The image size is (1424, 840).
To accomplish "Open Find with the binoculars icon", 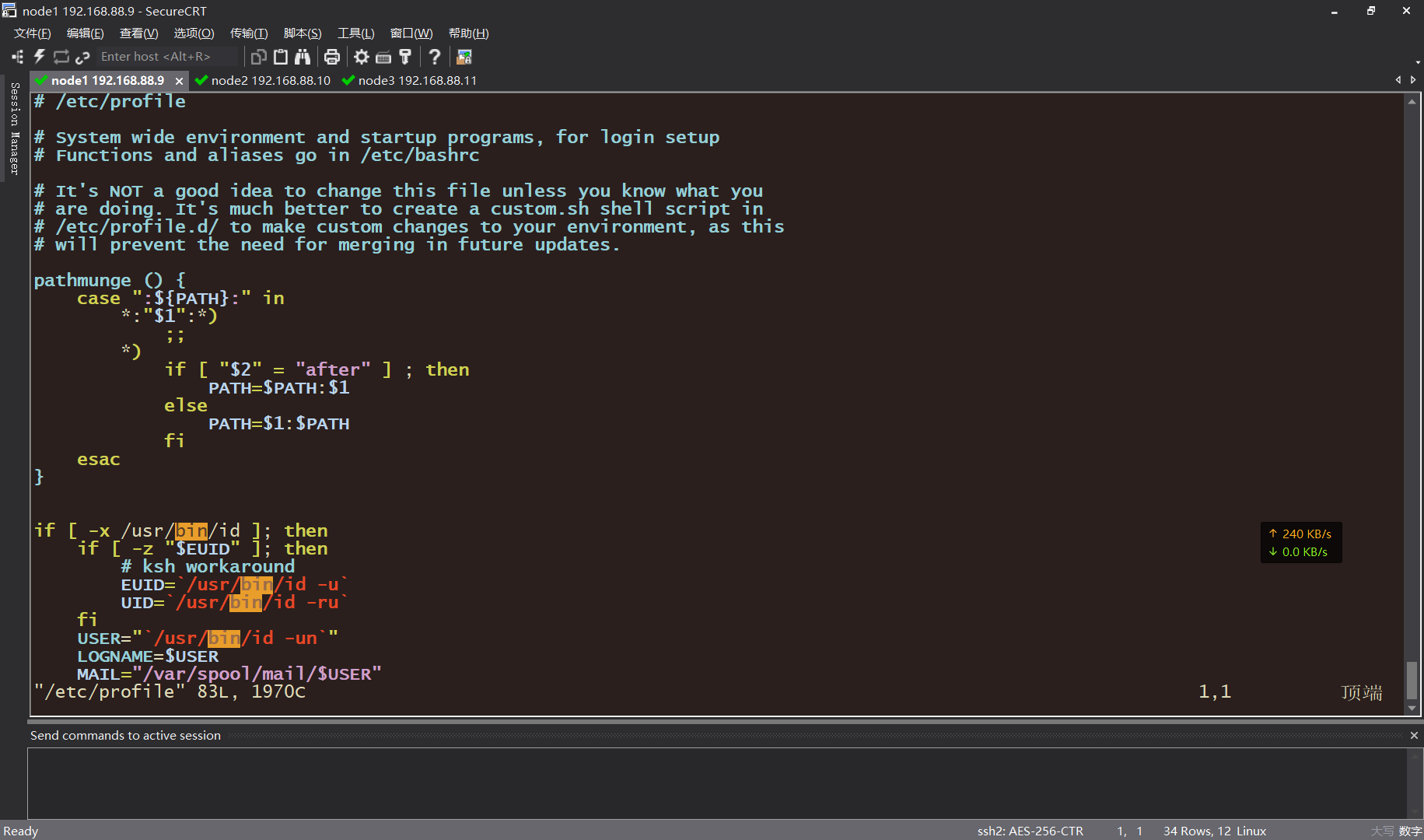I will tap(303, 57).
